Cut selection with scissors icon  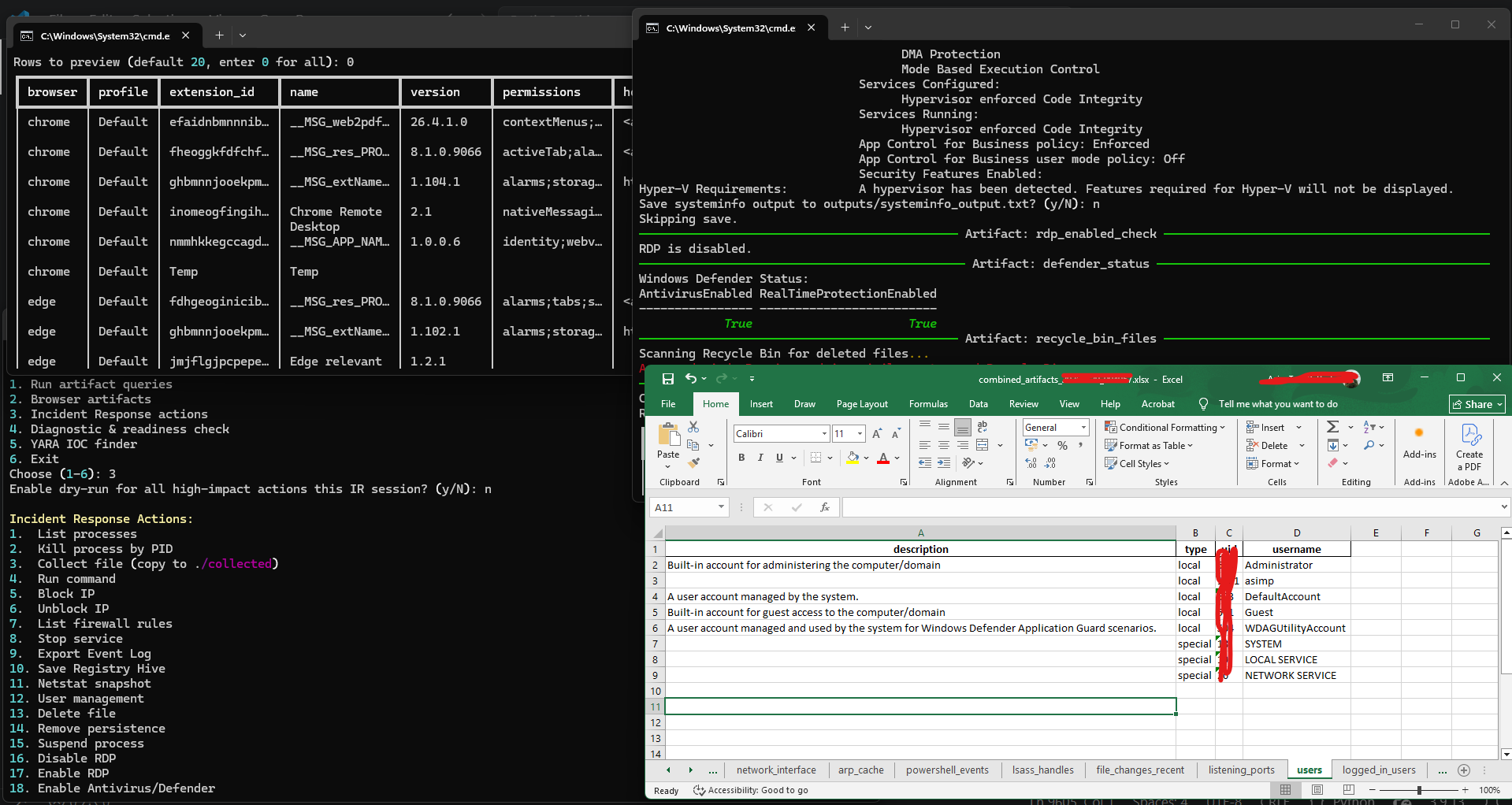click(x=693, y=427)
